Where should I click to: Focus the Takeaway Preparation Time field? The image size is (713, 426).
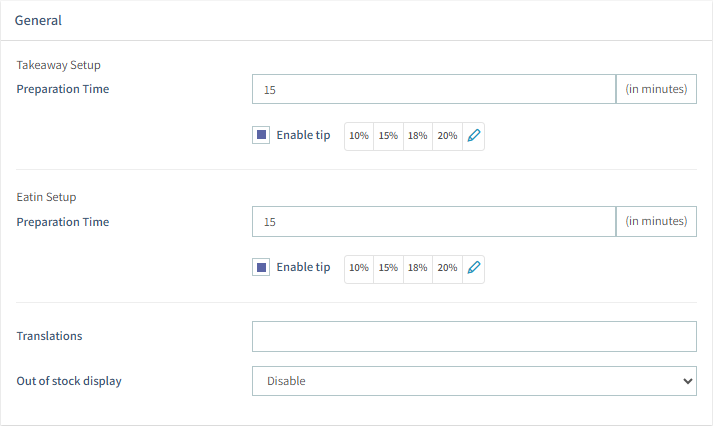[433, 90]
